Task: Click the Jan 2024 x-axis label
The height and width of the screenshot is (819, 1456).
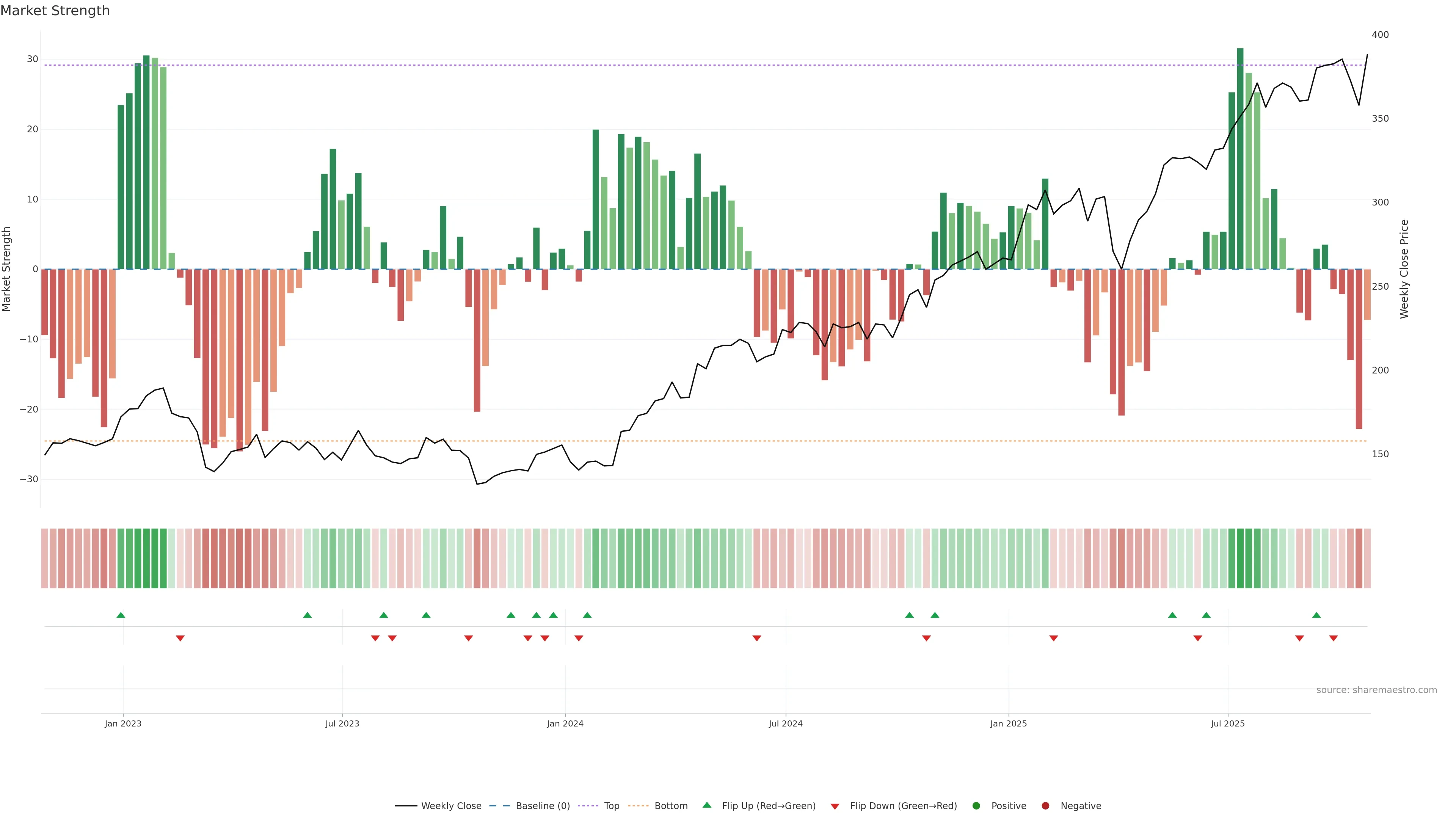Action: [565, 723]
